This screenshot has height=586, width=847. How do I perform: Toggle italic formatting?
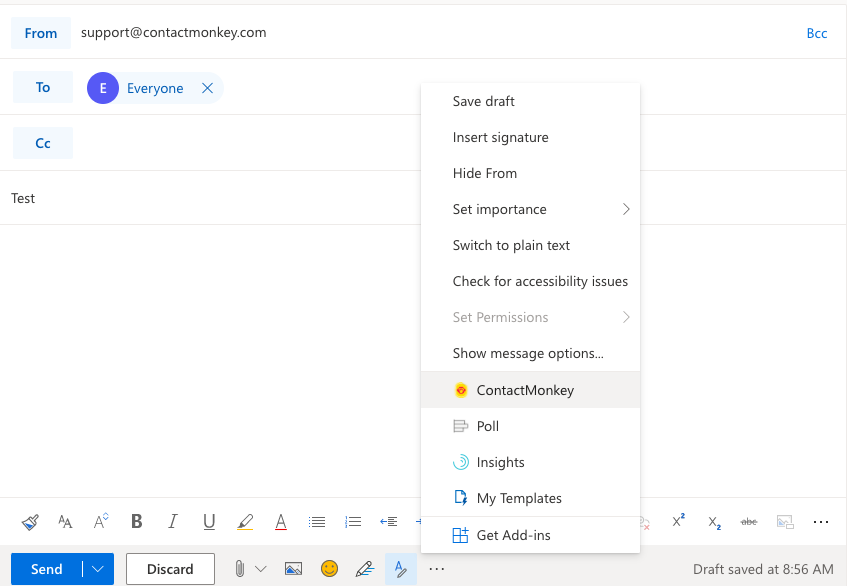173,522
